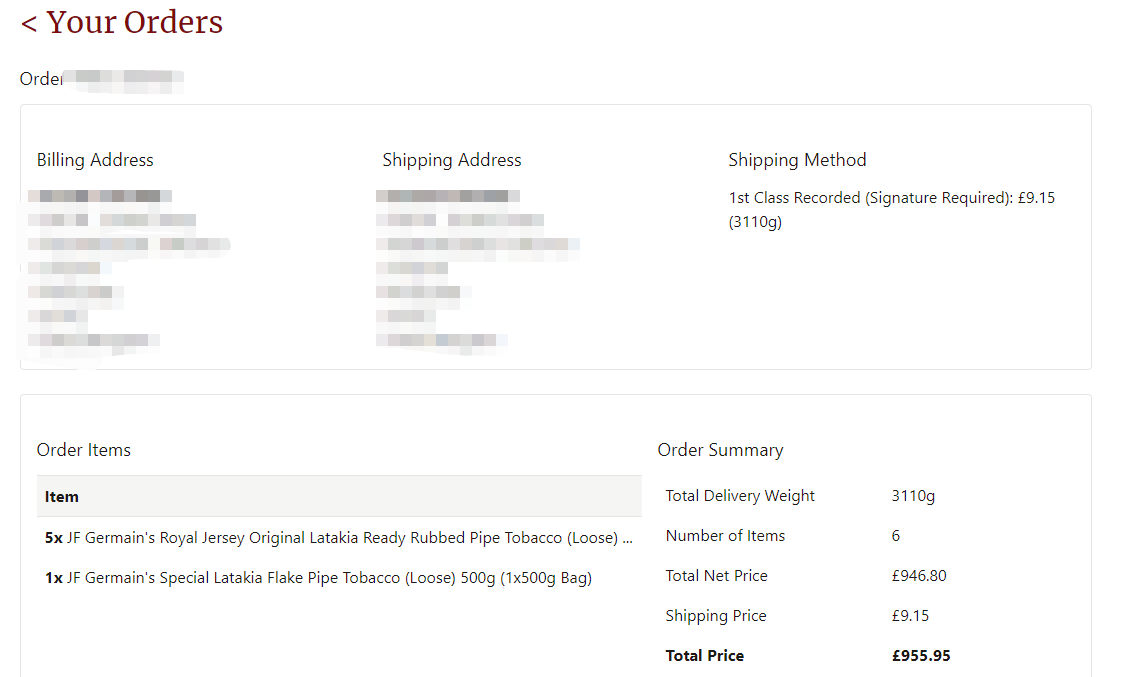Click the Shipping Address heading
The height and width of the screenshot is (677, 1128).
coord(451,160)
